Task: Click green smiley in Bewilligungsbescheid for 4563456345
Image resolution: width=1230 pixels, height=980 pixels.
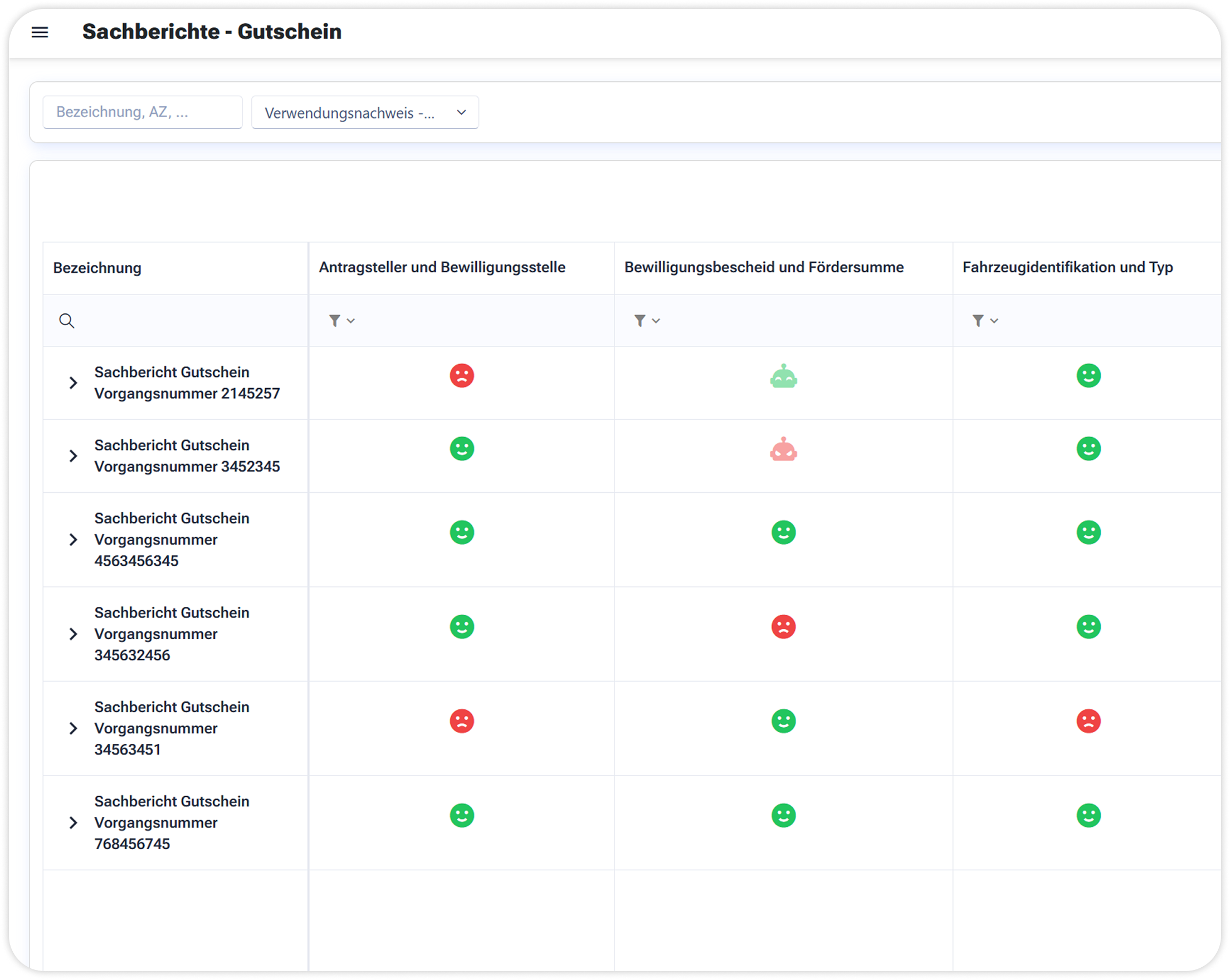Action: coord(783,532)
